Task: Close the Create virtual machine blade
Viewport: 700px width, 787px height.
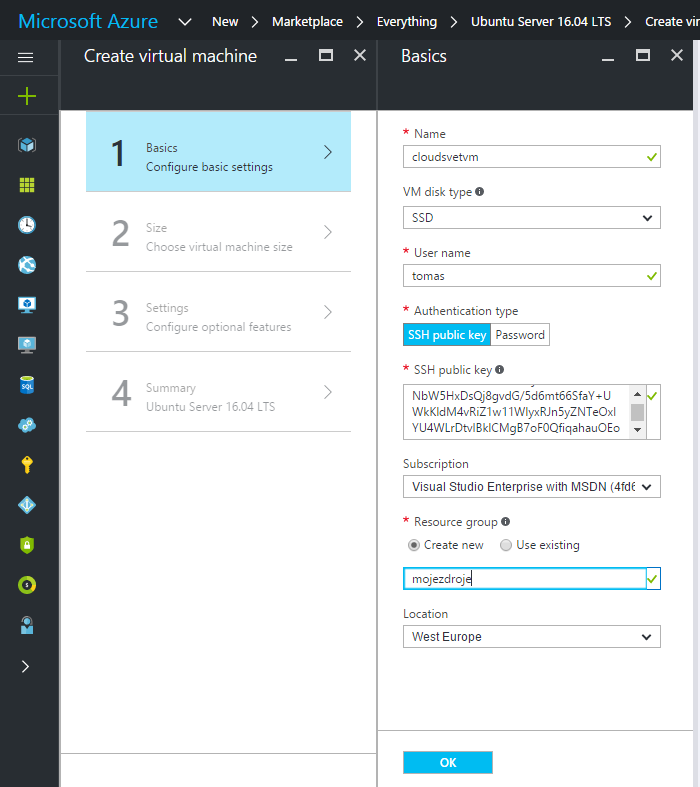Action: click(x=360, y=55)
